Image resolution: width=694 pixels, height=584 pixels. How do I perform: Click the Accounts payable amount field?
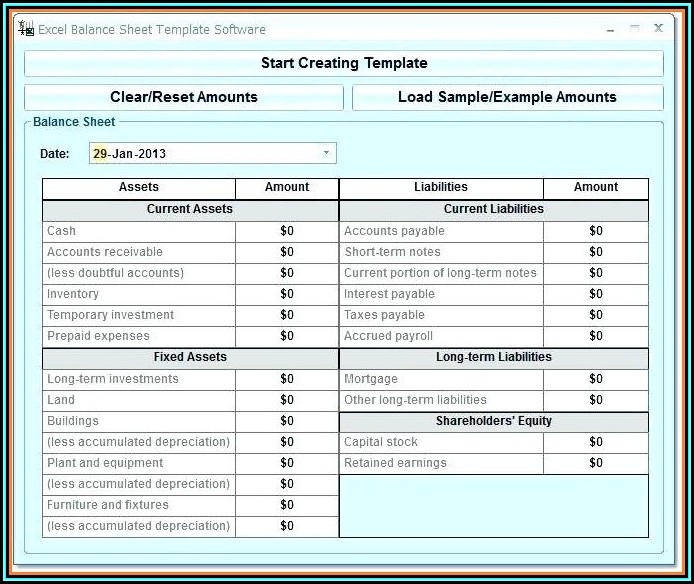(596, 231)
